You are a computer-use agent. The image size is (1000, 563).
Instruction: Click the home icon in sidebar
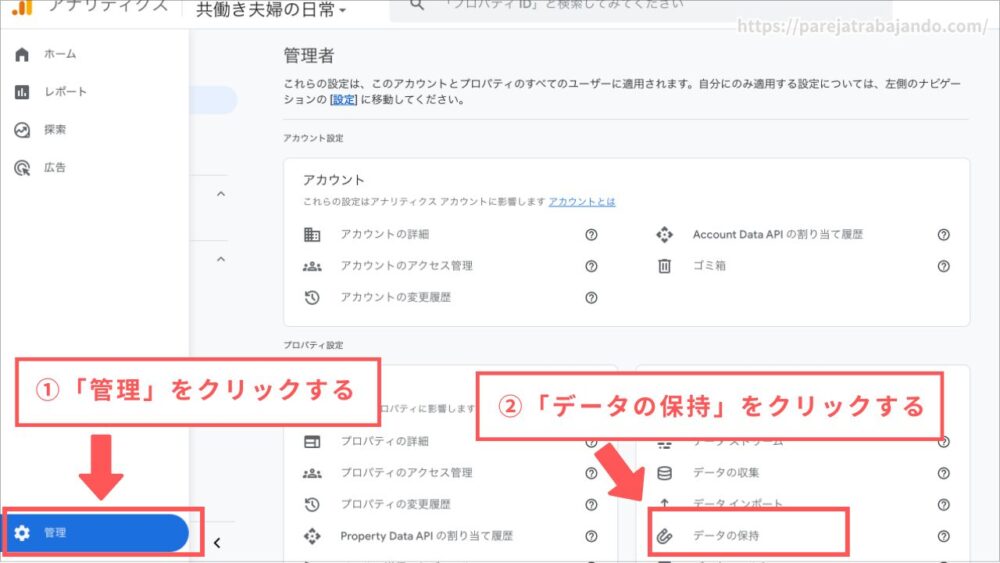coord(22,54)
